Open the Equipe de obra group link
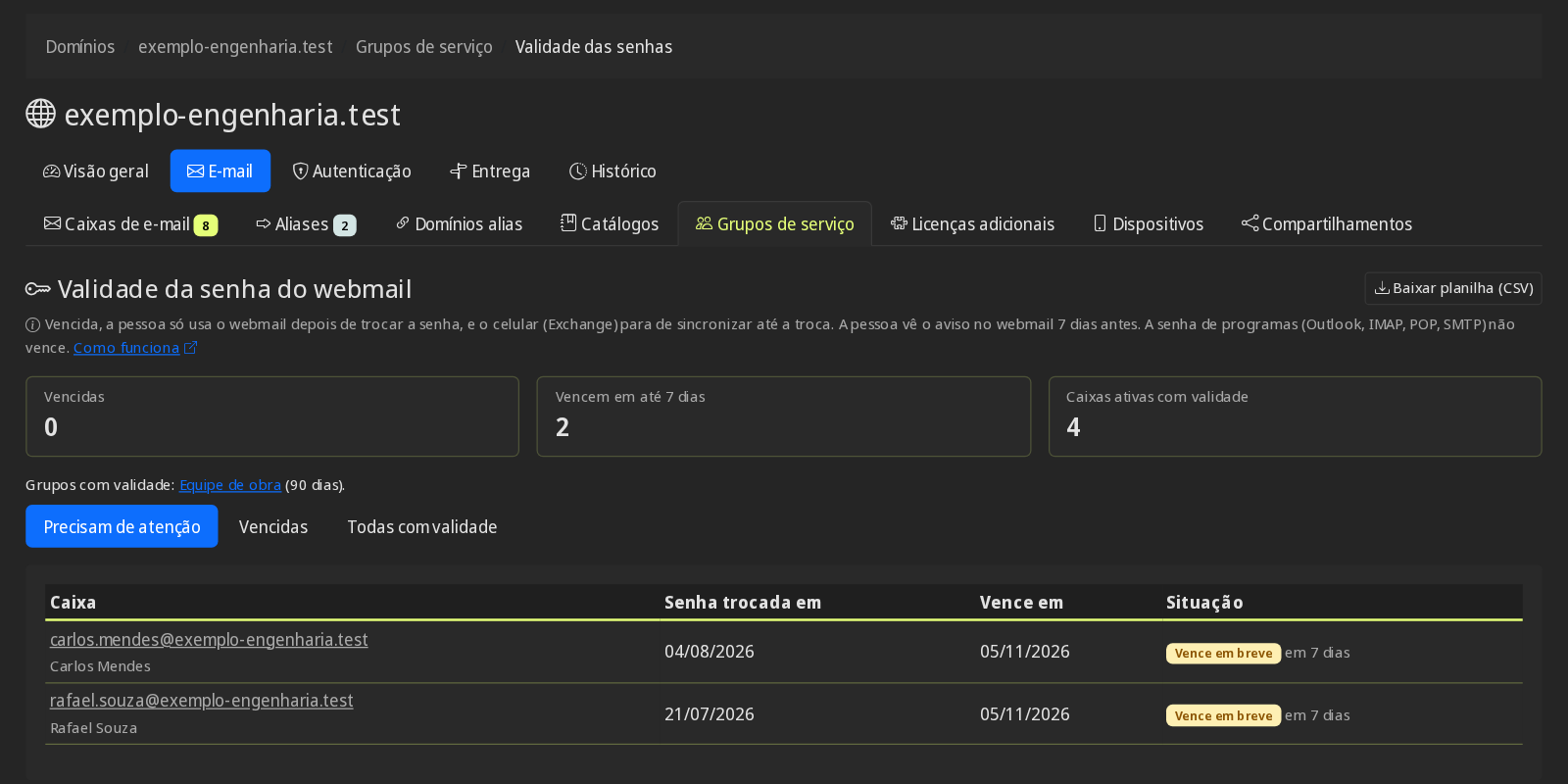The height and width of the screenshot is (784, 1568). tap(230, 485)
